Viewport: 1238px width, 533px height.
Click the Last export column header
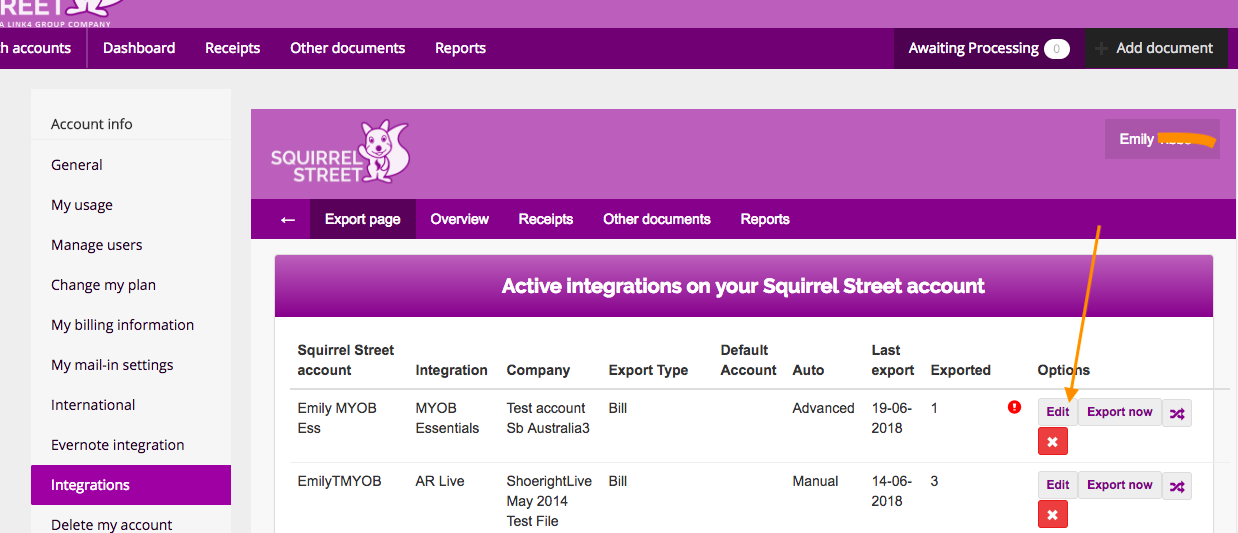pos(893,360)
